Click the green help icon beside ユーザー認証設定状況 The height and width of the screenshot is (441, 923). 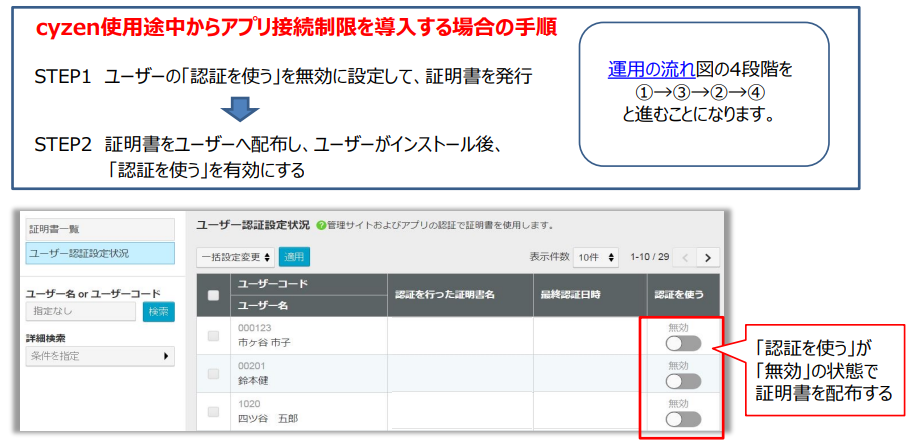tap(321, 226)
